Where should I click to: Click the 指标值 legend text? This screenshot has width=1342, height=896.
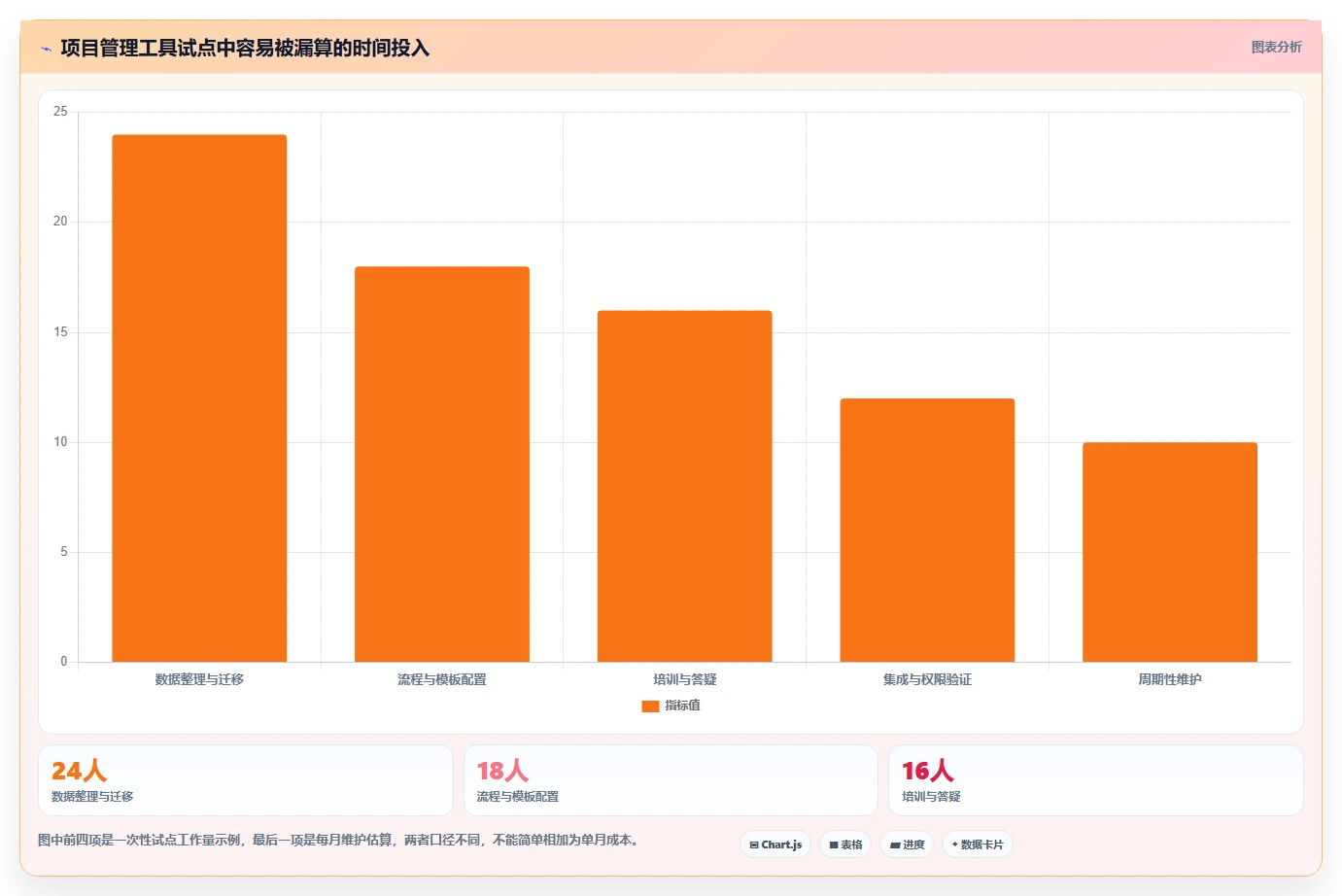coord(682,706)
